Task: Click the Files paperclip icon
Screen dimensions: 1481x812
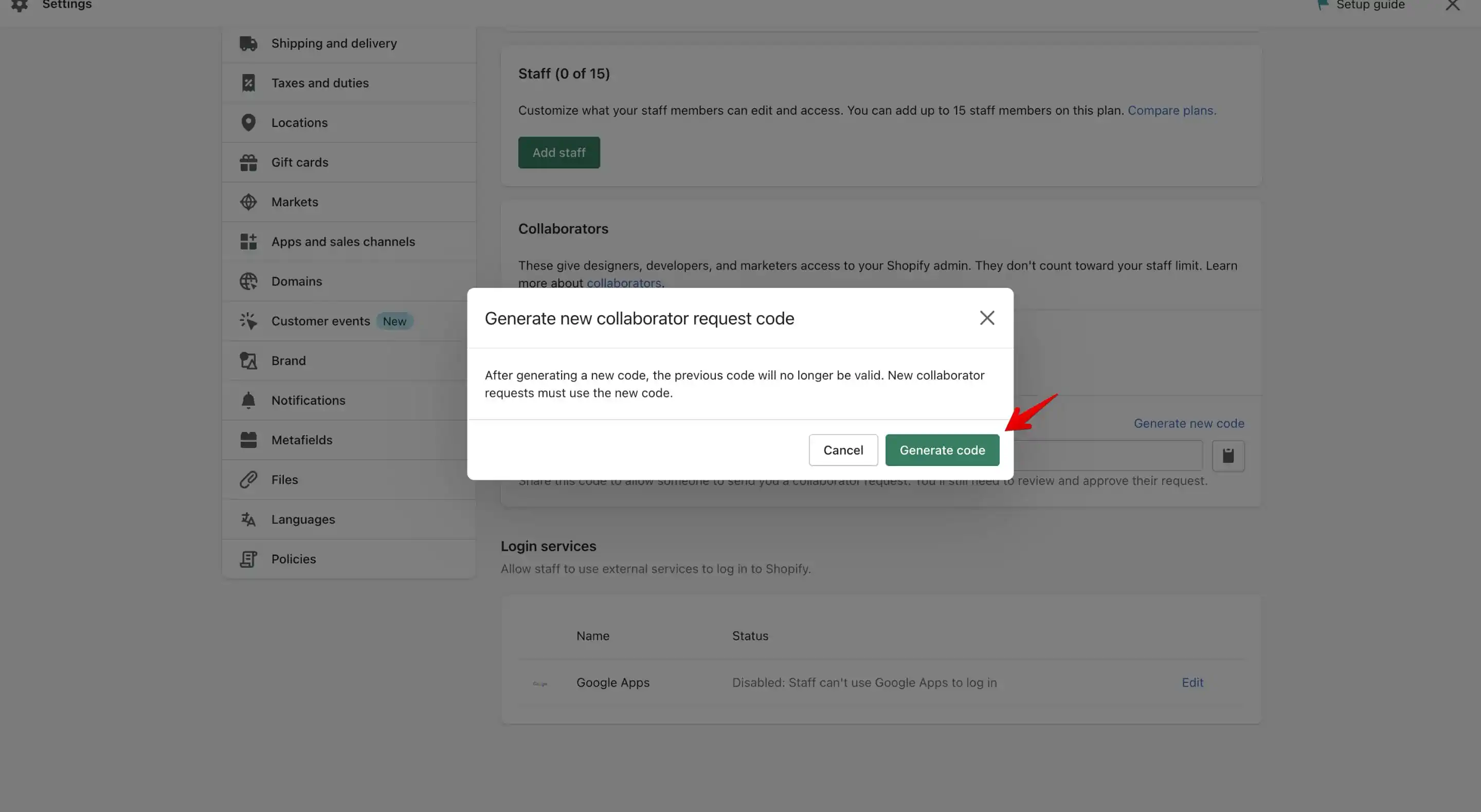Action: pos(248,480)
